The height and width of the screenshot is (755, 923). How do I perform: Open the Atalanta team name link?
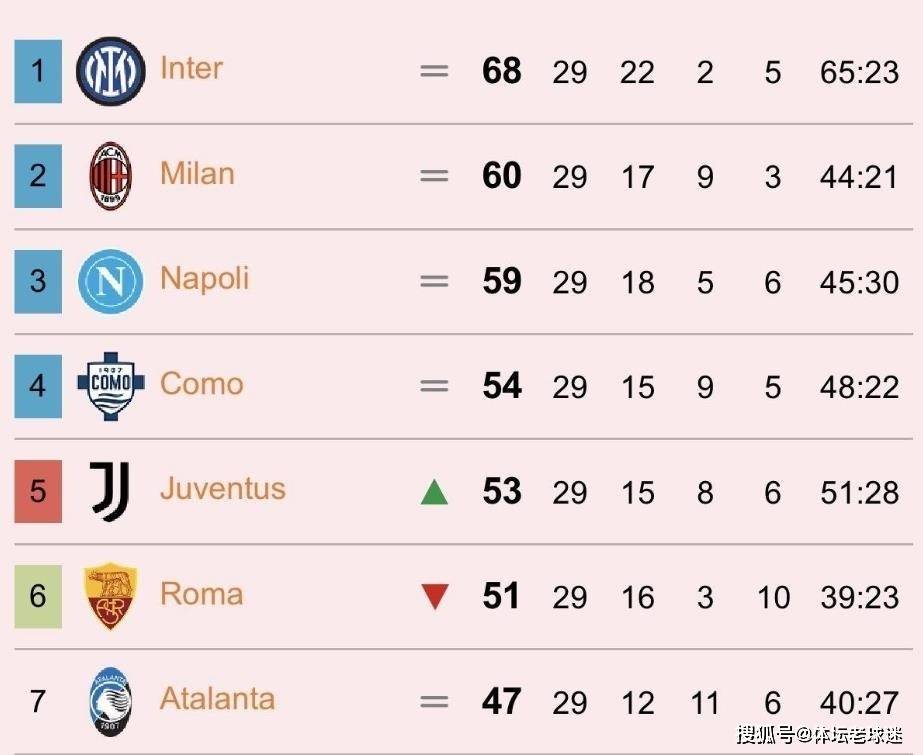click(217, 699)
